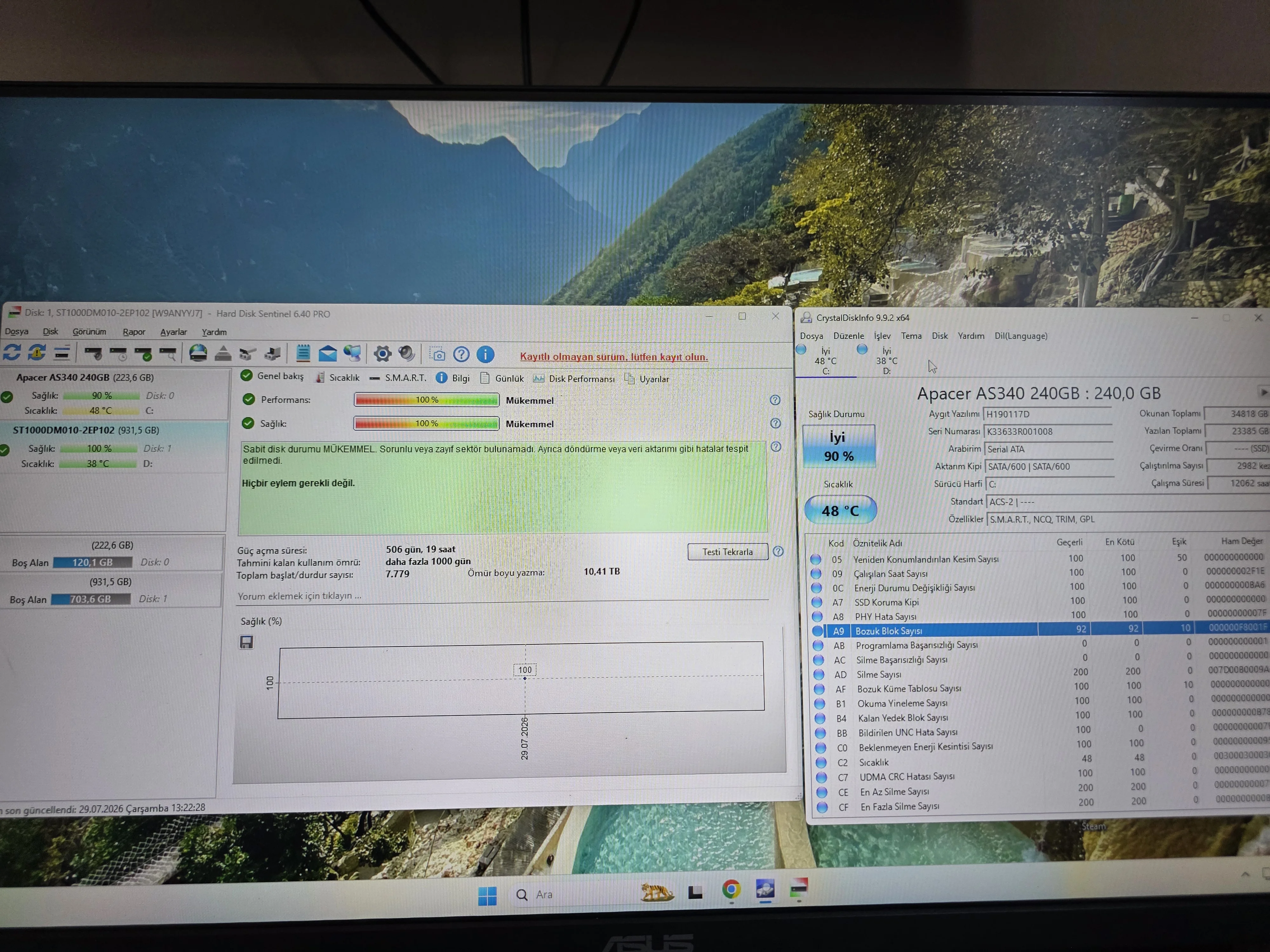Switch to the Sıcaklık tab
The height and width of the screenshot is (952, 1270).
[x=338, y=377]
